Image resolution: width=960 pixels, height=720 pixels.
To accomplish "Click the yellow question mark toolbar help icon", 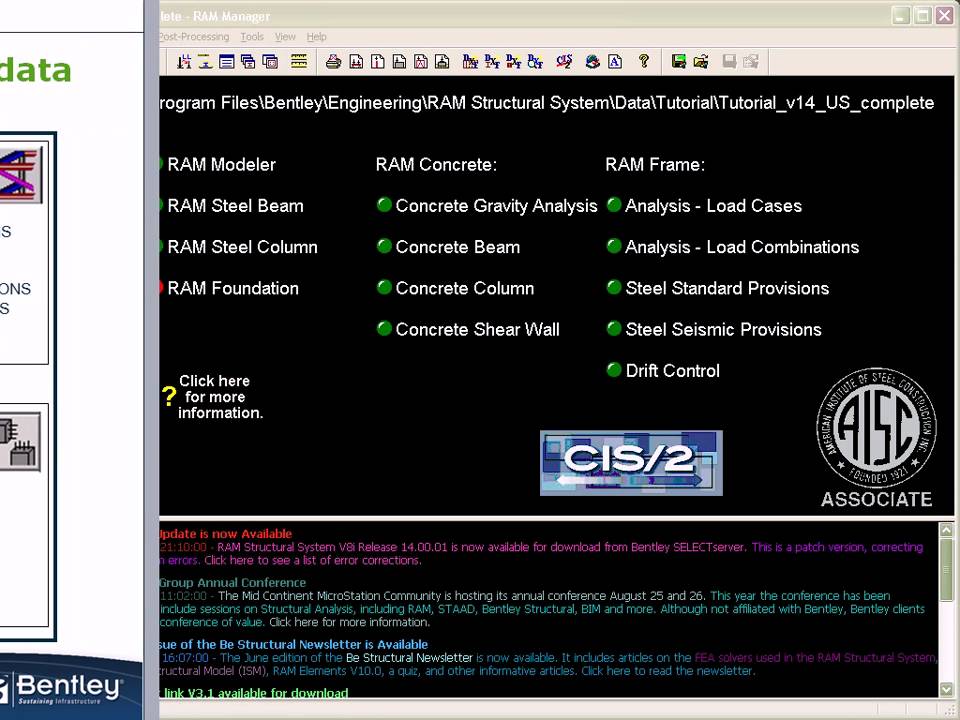I will tap(643, 61).
